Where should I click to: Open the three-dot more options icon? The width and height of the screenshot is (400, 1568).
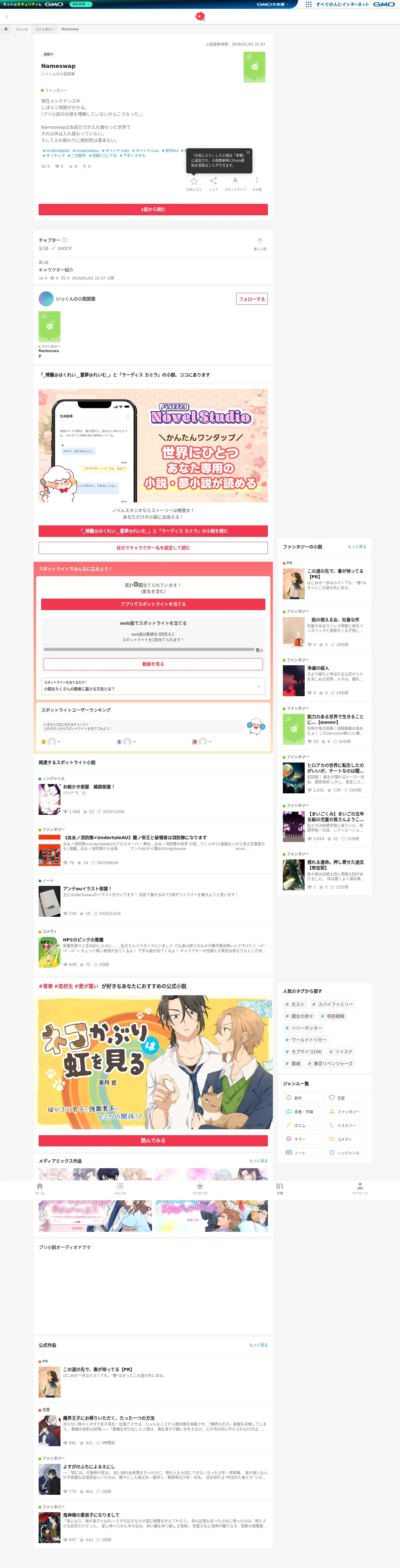[x=257, y=180]
